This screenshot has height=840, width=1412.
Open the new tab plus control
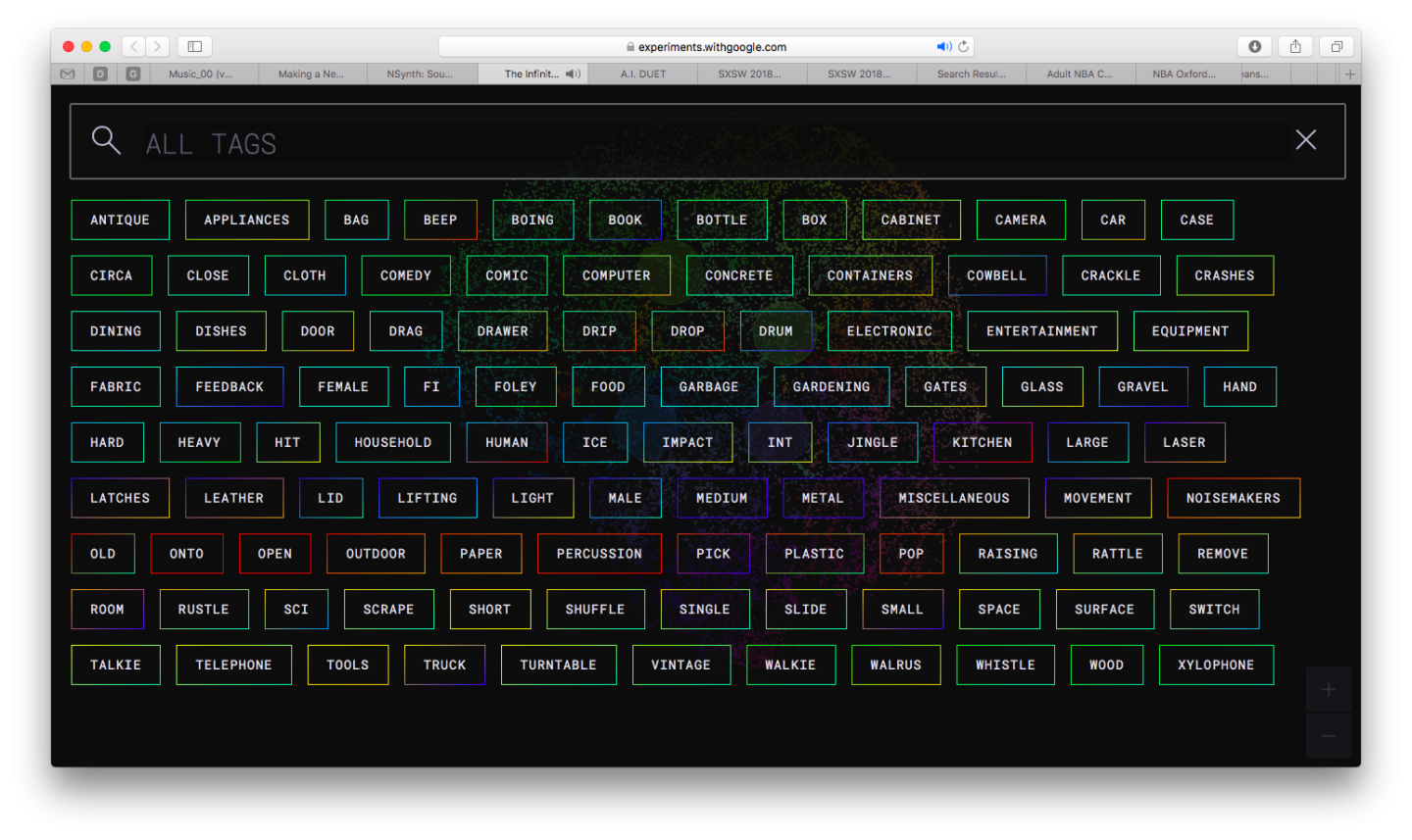point(1350,73)
